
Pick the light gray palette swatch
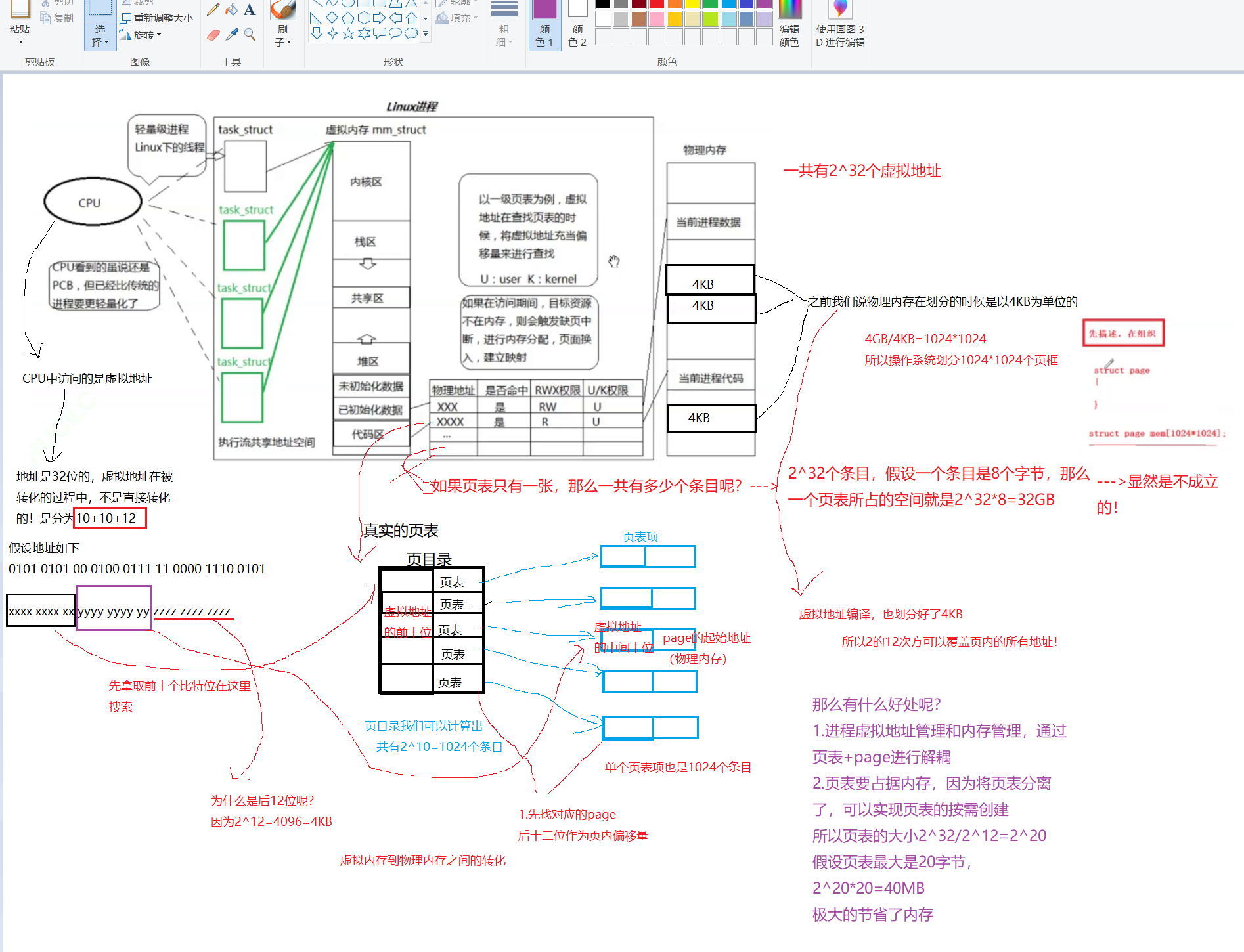[x=621, y=18]
